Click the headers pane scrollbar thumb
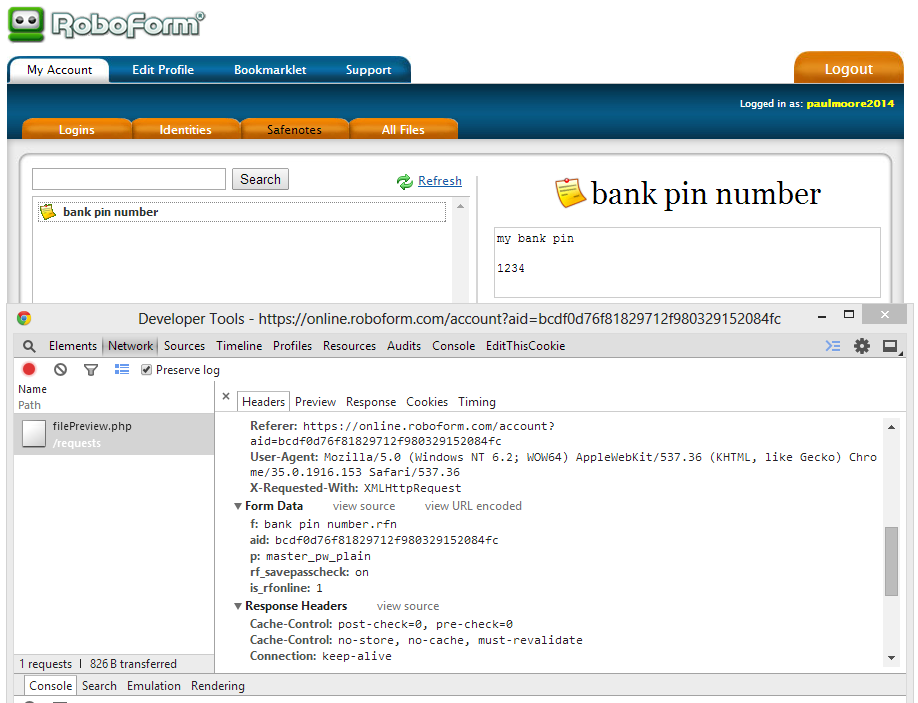This screenshot has height=703, width=918. 891,561
